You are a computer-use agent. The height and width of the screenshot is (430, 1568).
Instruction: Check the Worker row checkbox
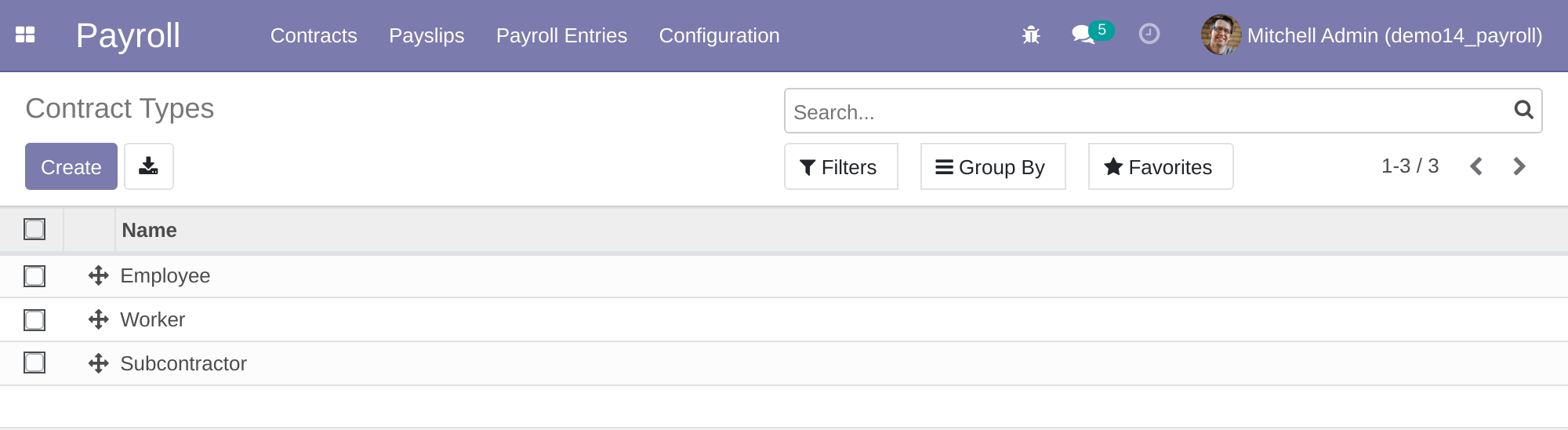click(34, 320)
